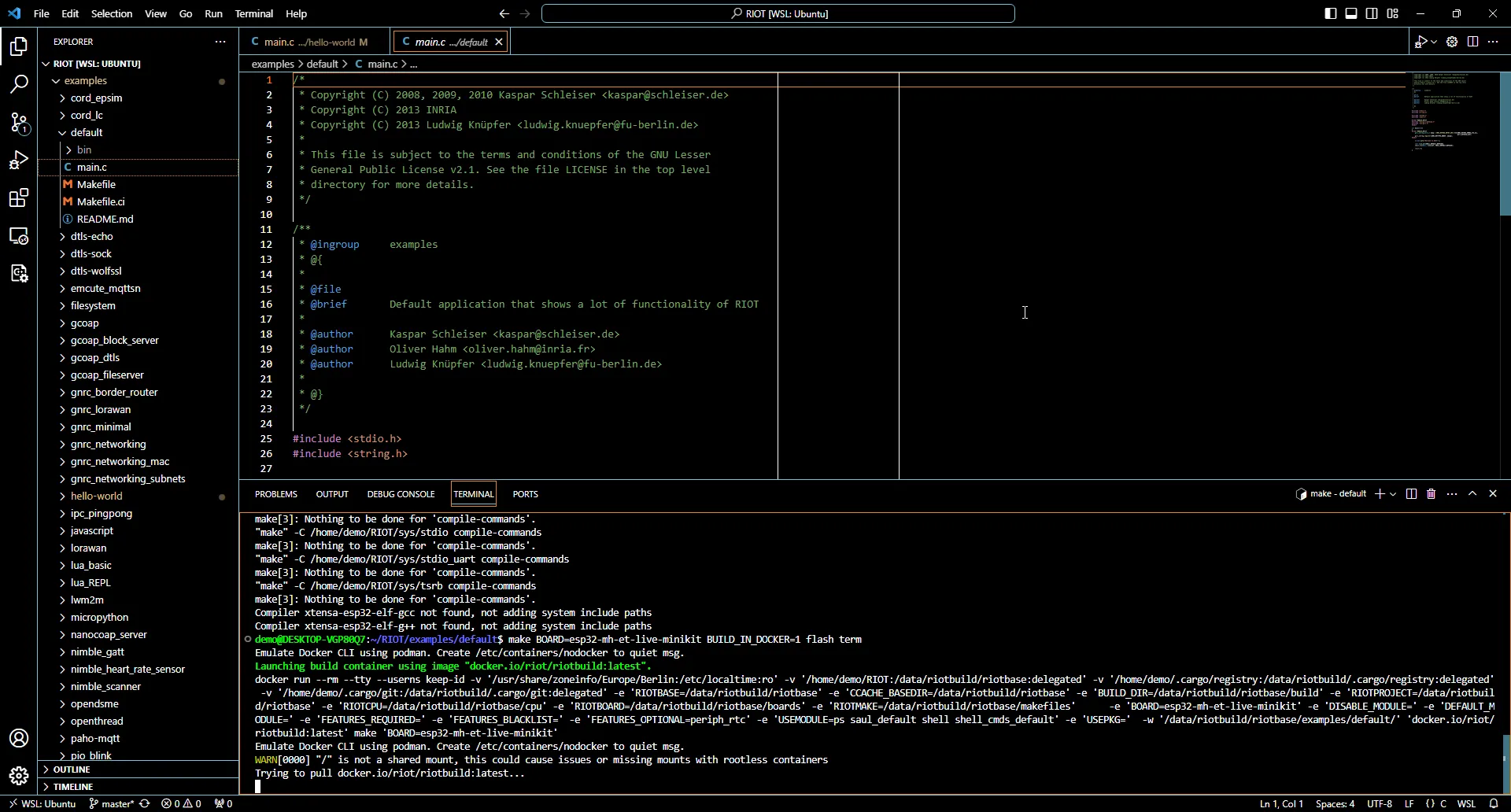Split the terminal panel
Image resolution: width=1511 pixels, height=812 pixels.
[x=1411, y=494]
